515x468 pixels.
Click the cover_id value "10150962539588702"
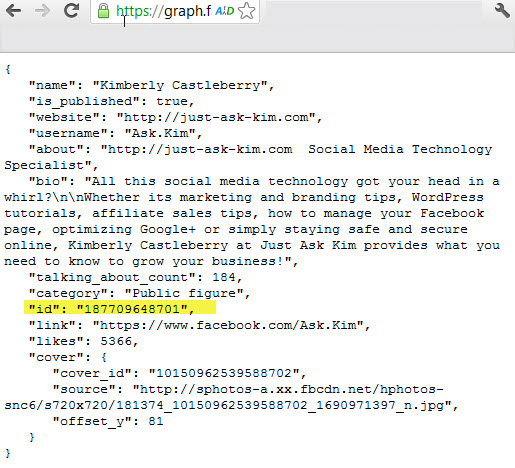tap(224, 373)
